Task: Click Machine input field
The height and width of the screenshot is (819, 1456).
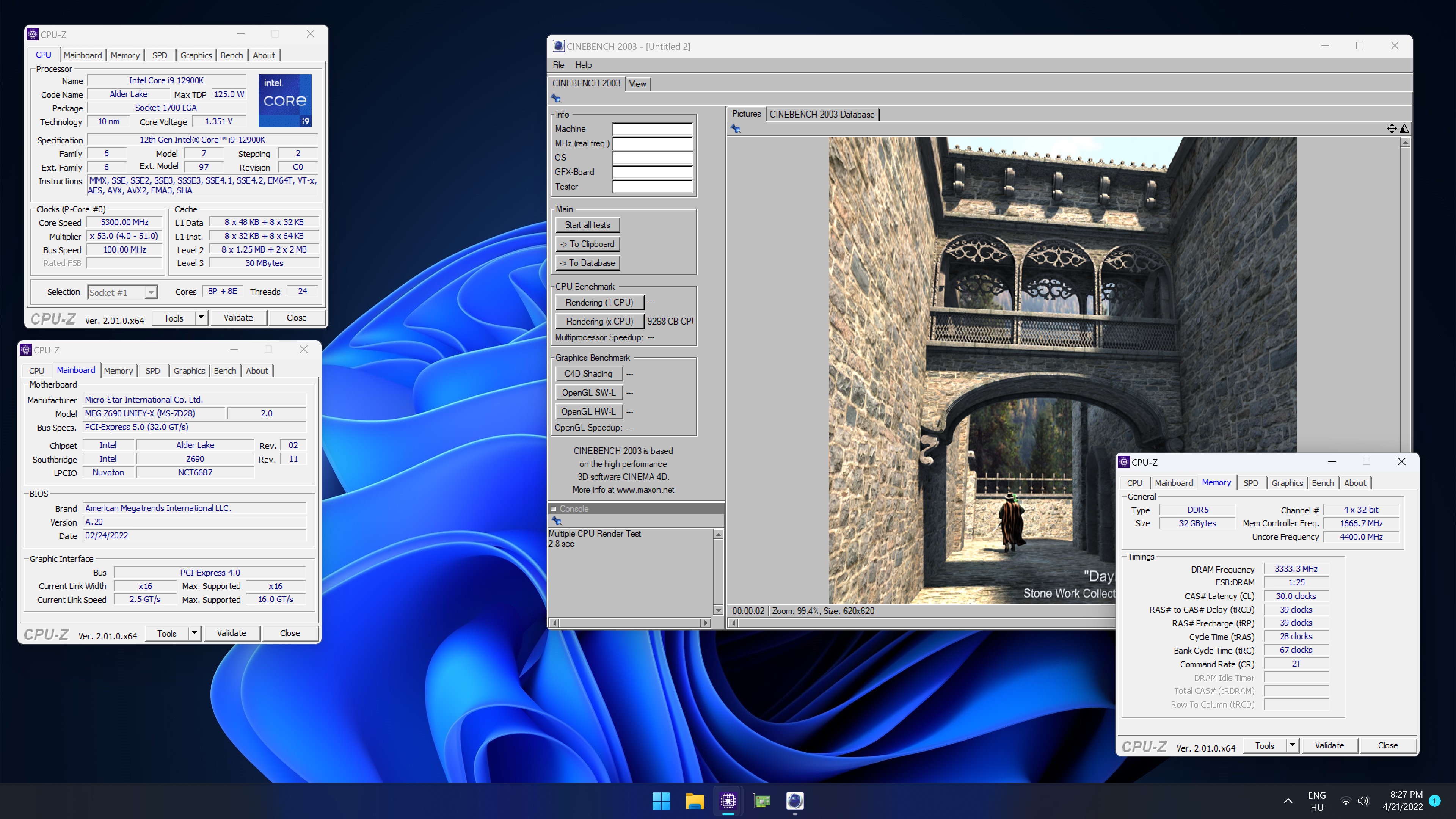Action: pyautogui.click(x=652, y=129)
